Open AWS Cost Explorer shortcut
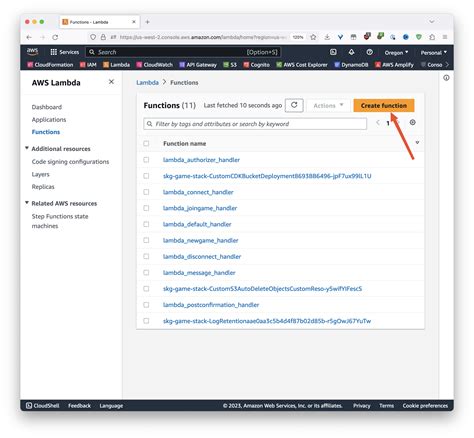Image resolution: width=474 pixels, height=438 pixels. [302, 65]
